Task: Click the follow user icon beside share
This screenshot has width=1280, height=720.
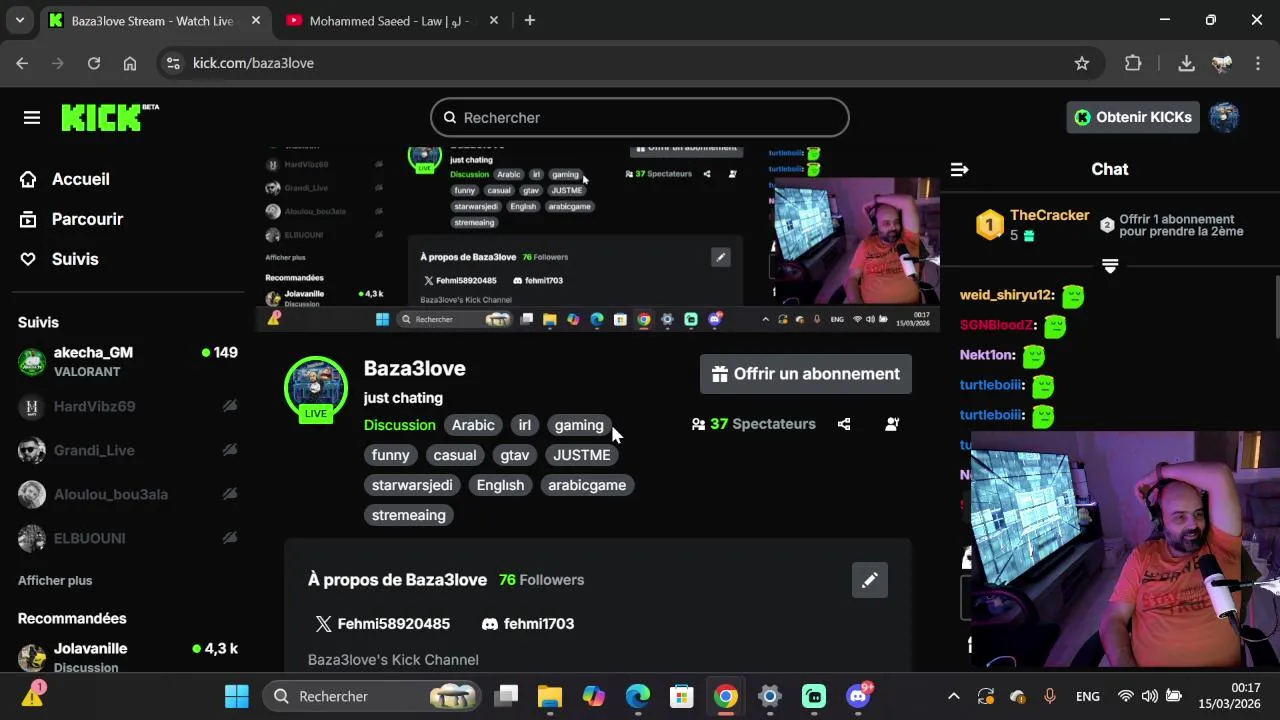Action: tap(892, 424)
